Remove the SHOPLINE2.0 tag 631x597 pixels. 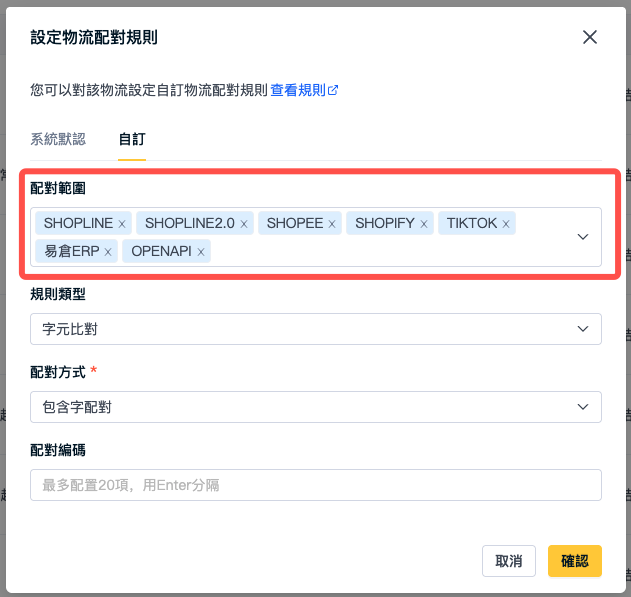(244, 224)
